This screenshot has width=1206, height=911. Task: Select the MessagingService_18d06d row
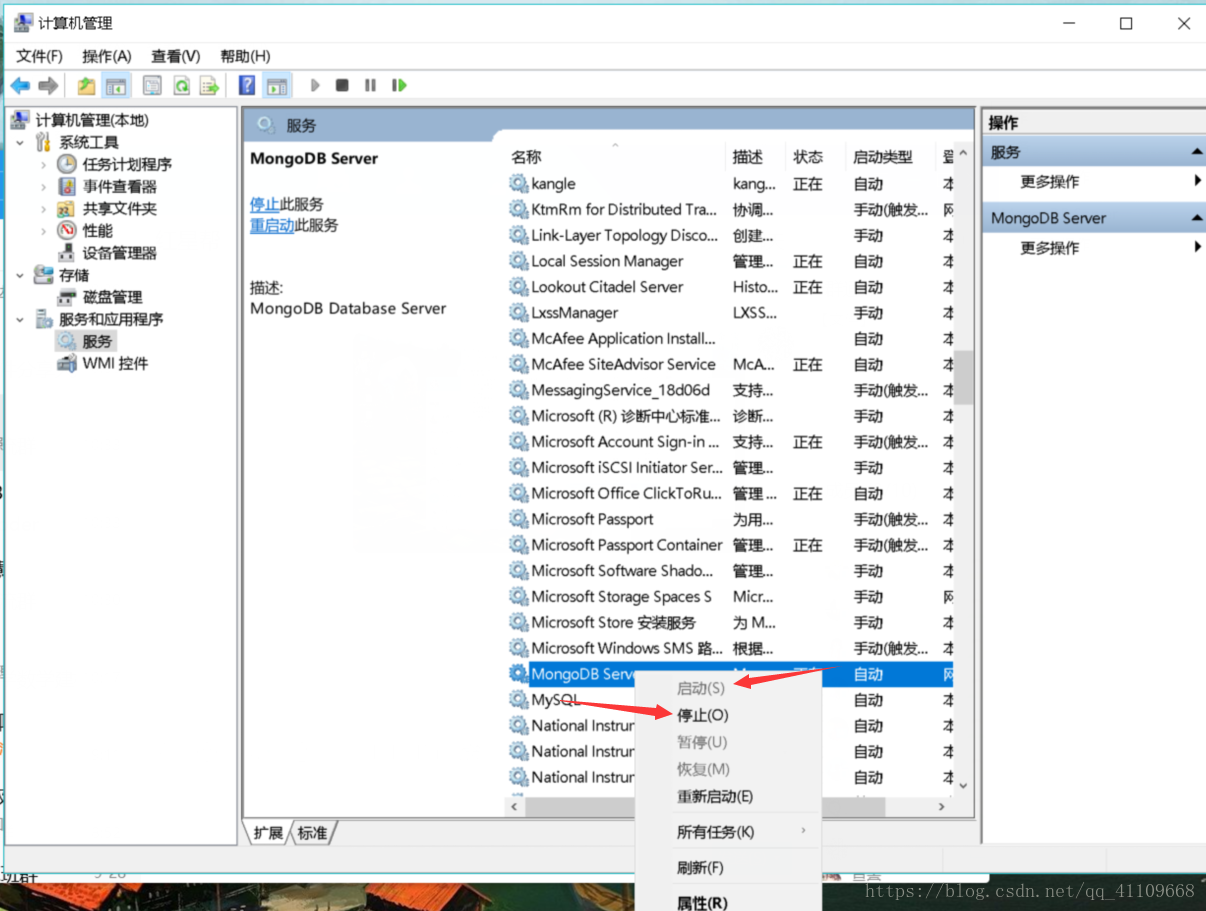click(730, 390)
